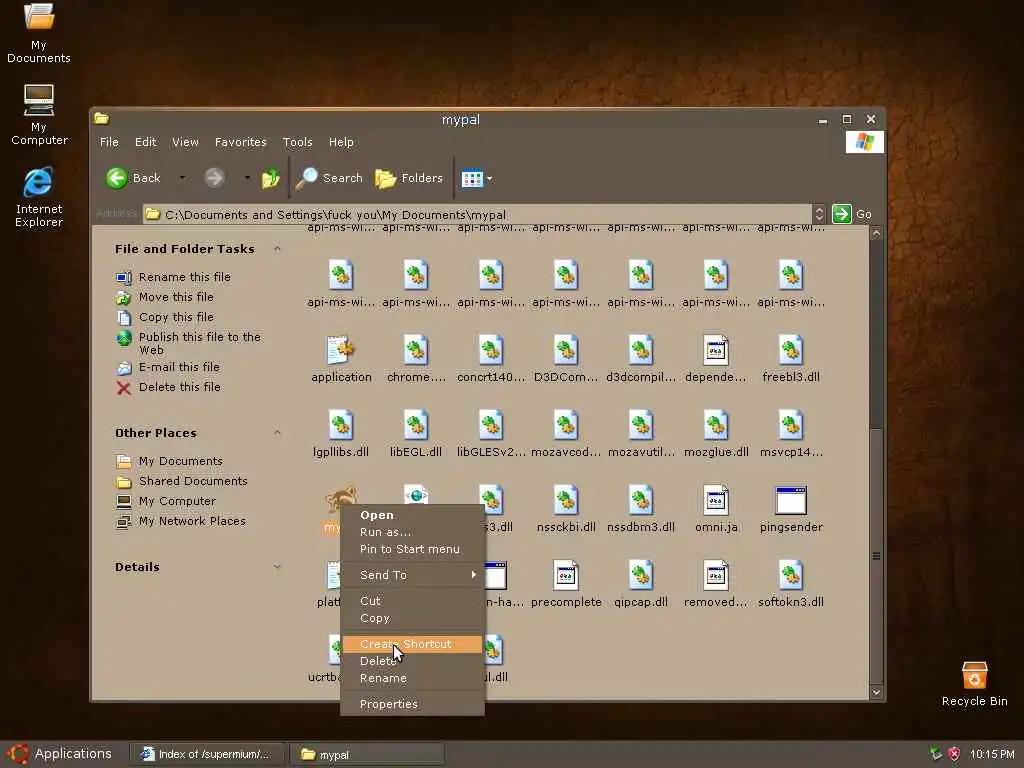
Task: Collapse File and Folder Tasks section
Action: point(277,249)
